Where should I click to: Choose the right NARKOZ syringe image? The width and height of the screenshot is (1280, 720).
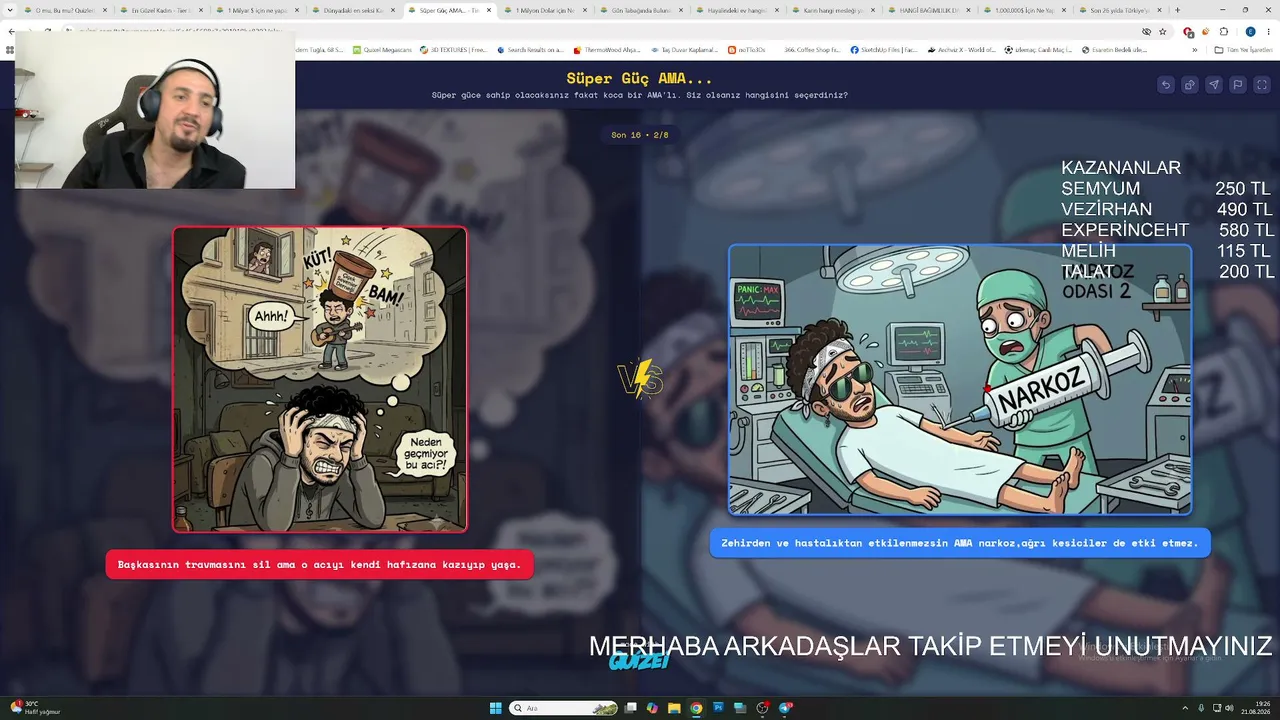click(x=960, y=380)
